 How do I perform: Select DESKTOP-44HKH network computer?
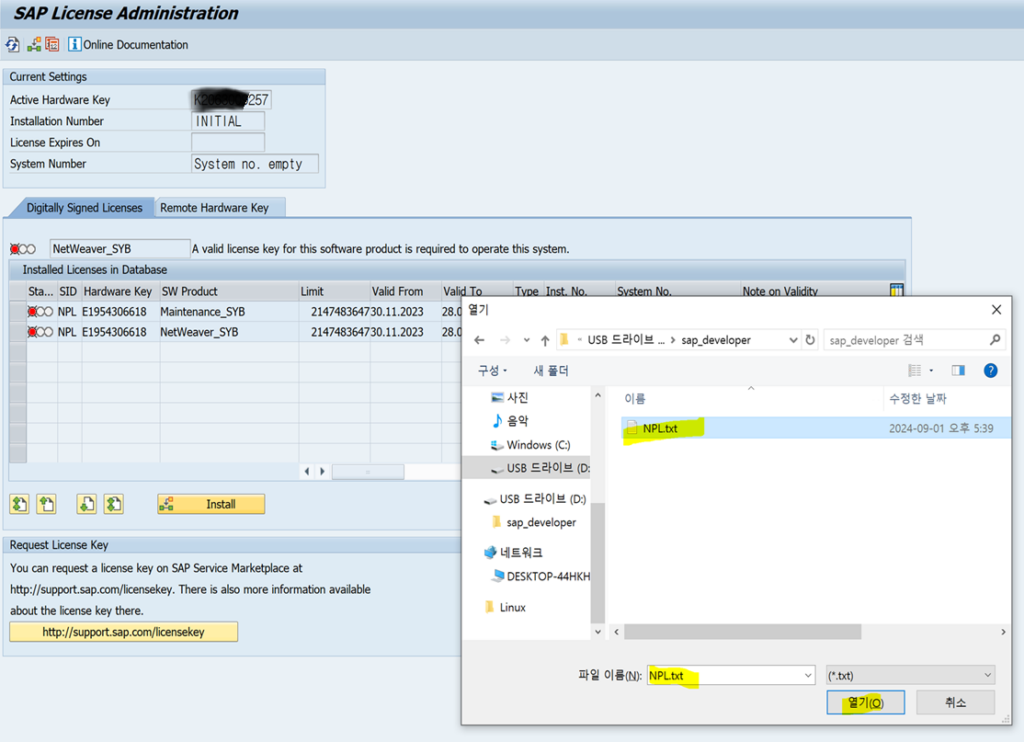[x=541, y=576]
